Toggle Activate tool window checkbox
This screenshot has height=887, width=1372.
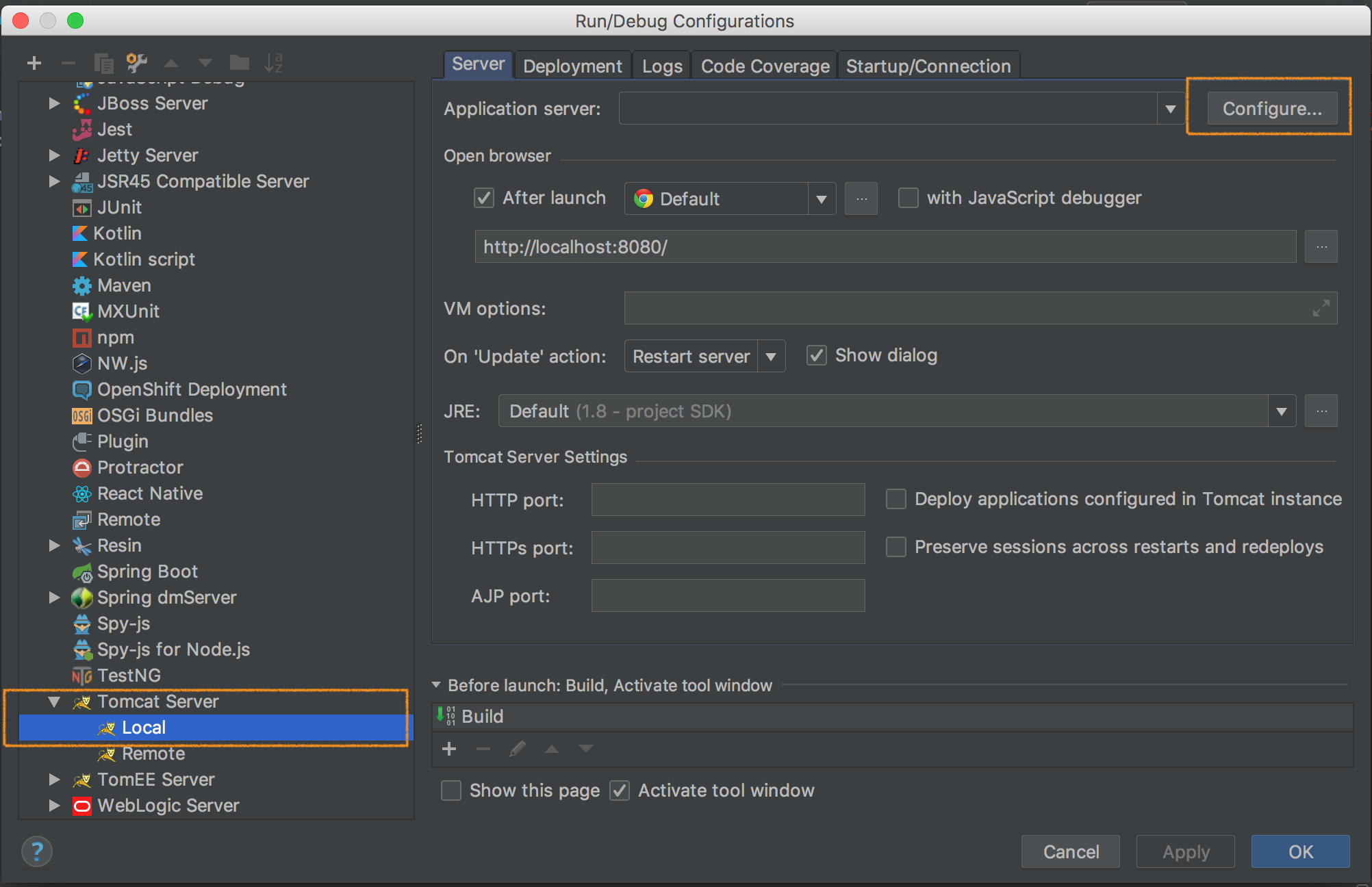click(620, 790)
